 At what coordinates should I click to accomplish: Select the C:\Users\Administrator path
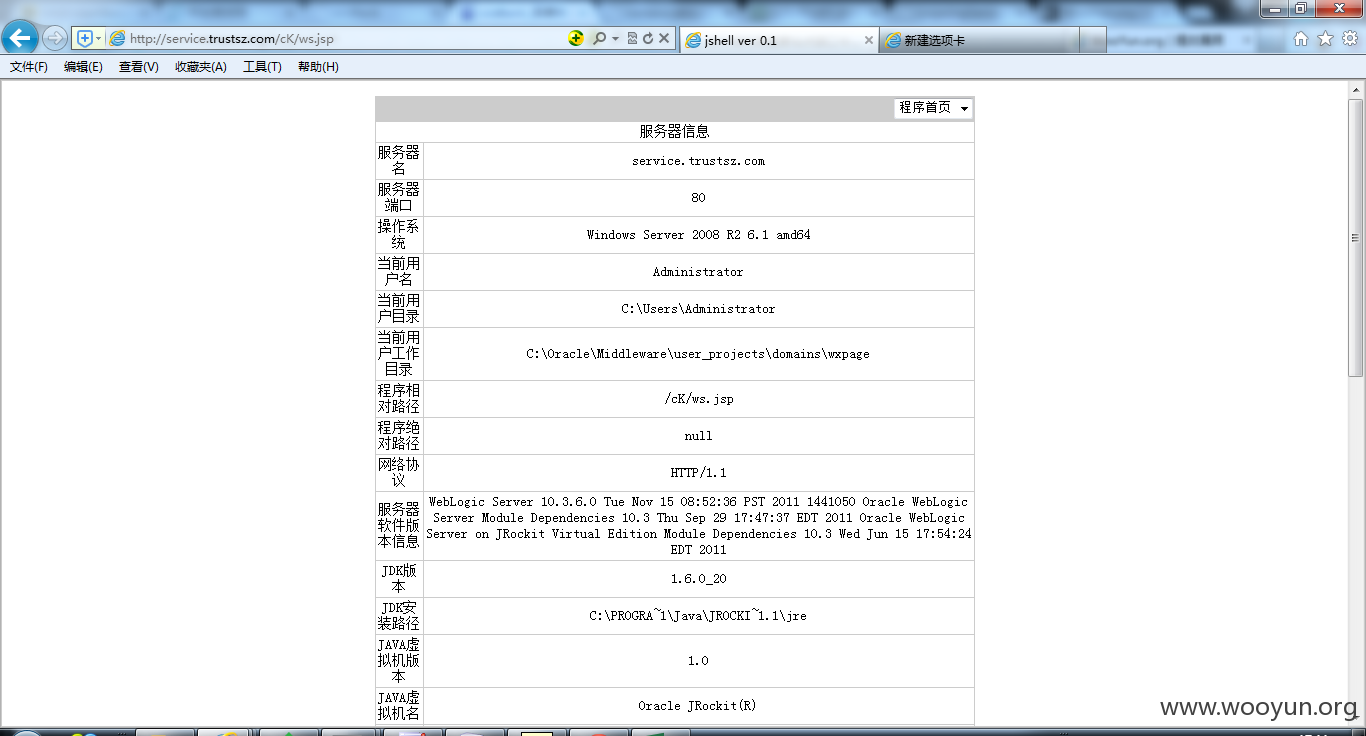698,309
